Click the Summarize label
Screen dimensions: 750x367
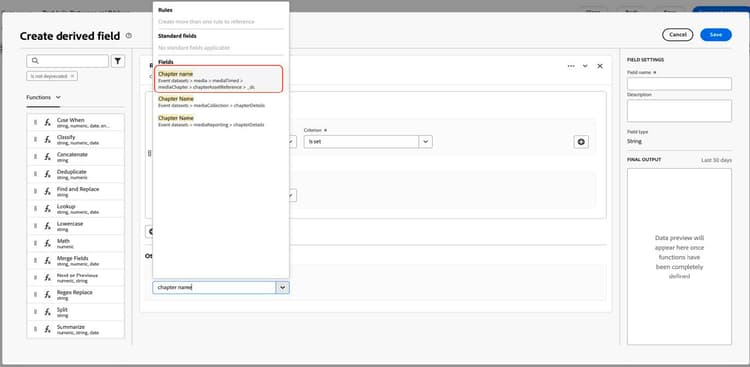pos(70,326)
